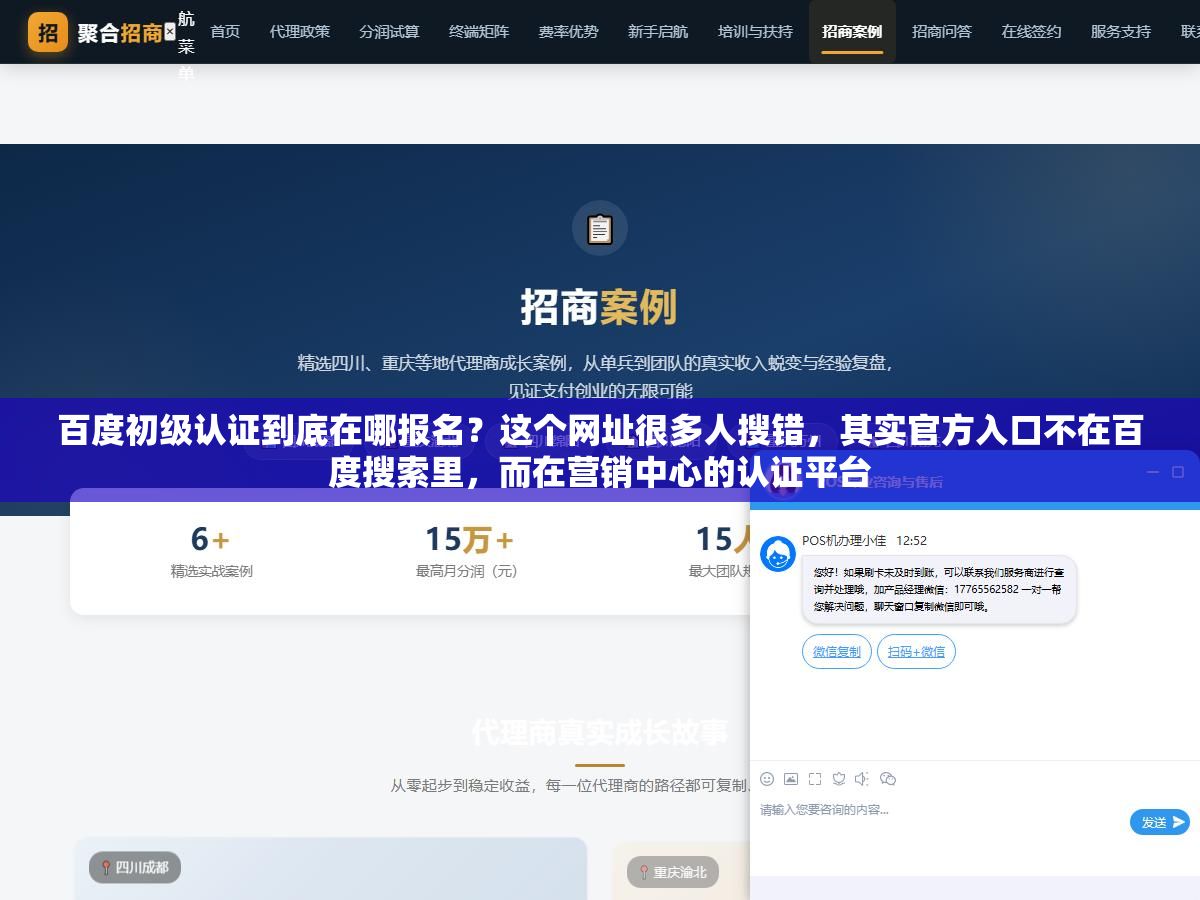This screenshot has height=900, width=1200.
Task: Open the 四川成都 case card thumbnail
Action: 330,868
